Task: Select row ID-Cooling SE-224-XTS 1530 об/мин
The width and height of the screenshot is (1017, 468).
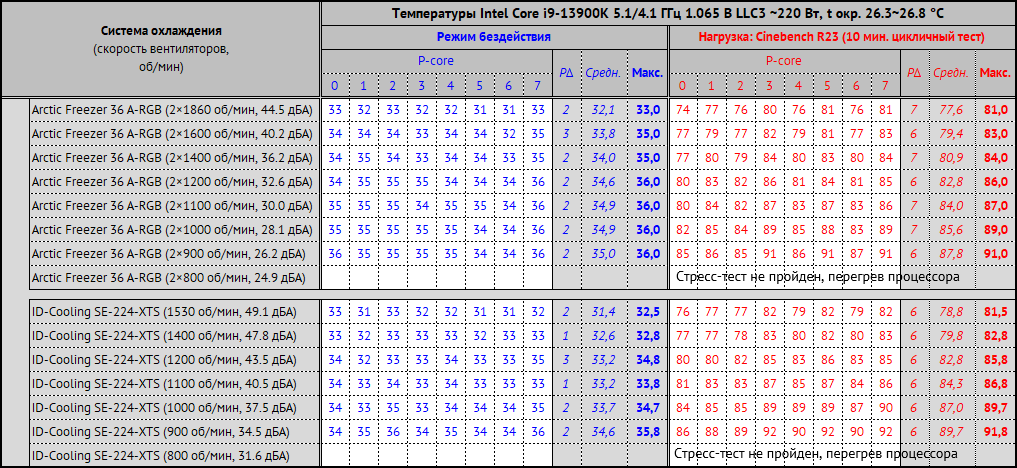Action: [523, 312]
